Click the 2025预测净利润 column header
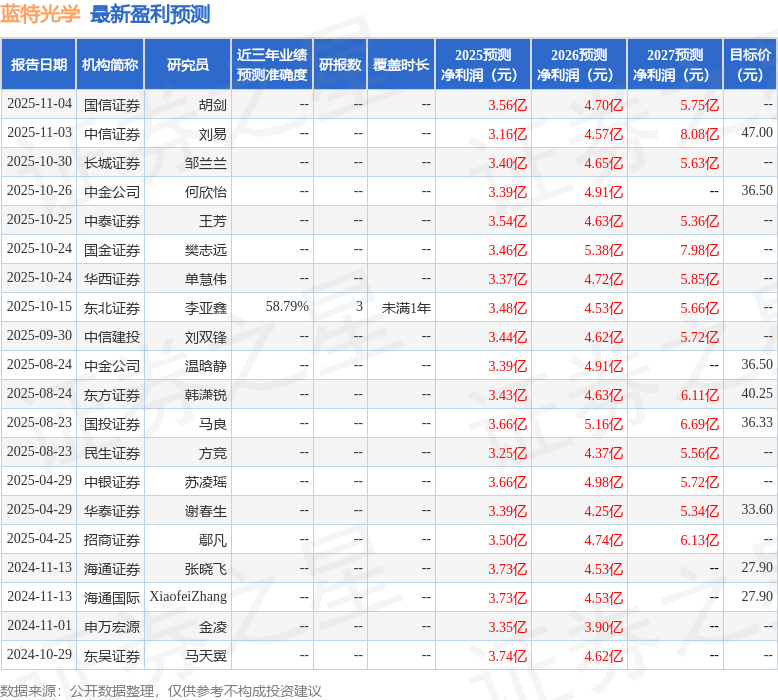 483,64
